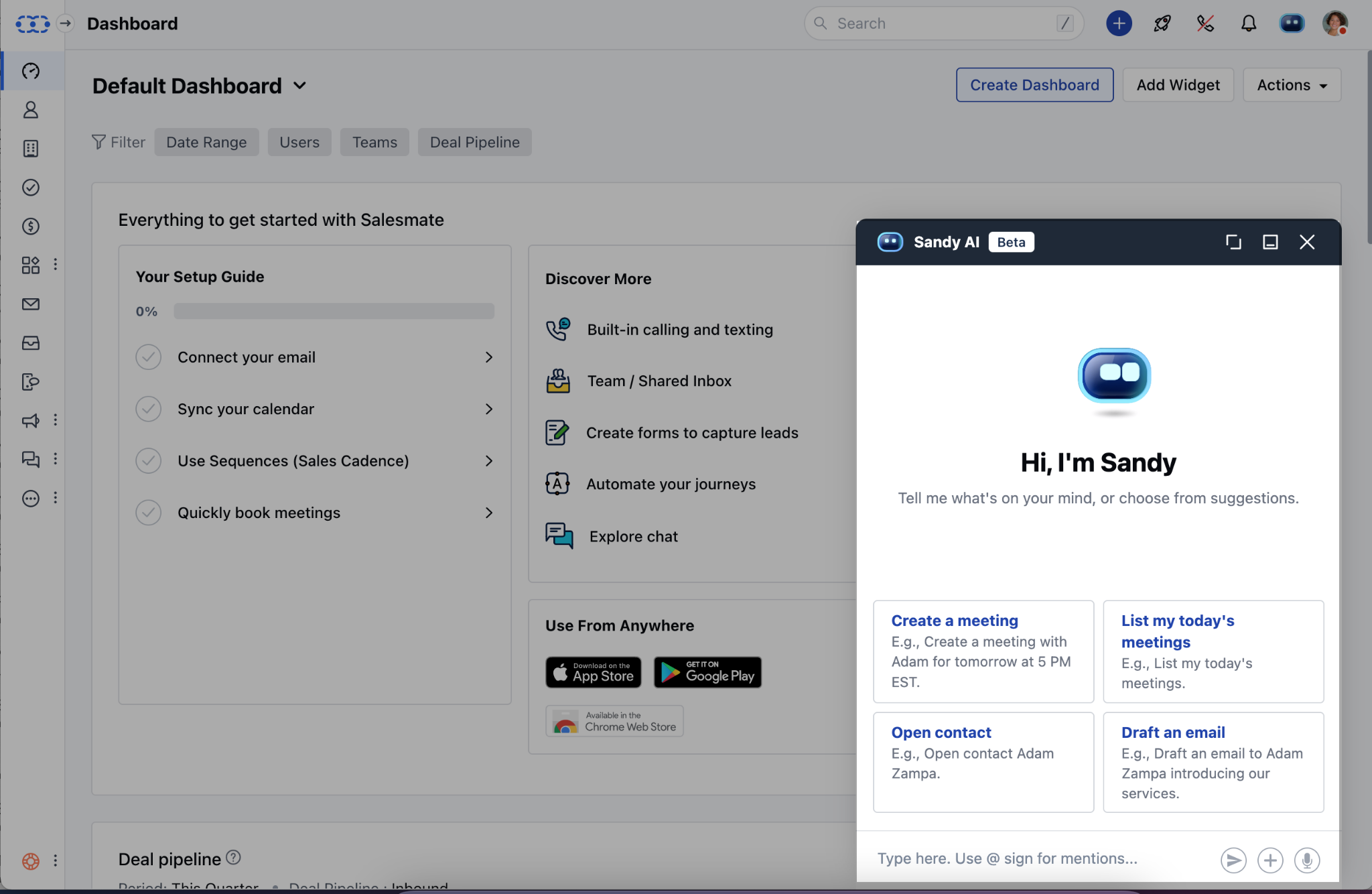
Task: Click the setup guide progress bar
Action: (334, 311)
